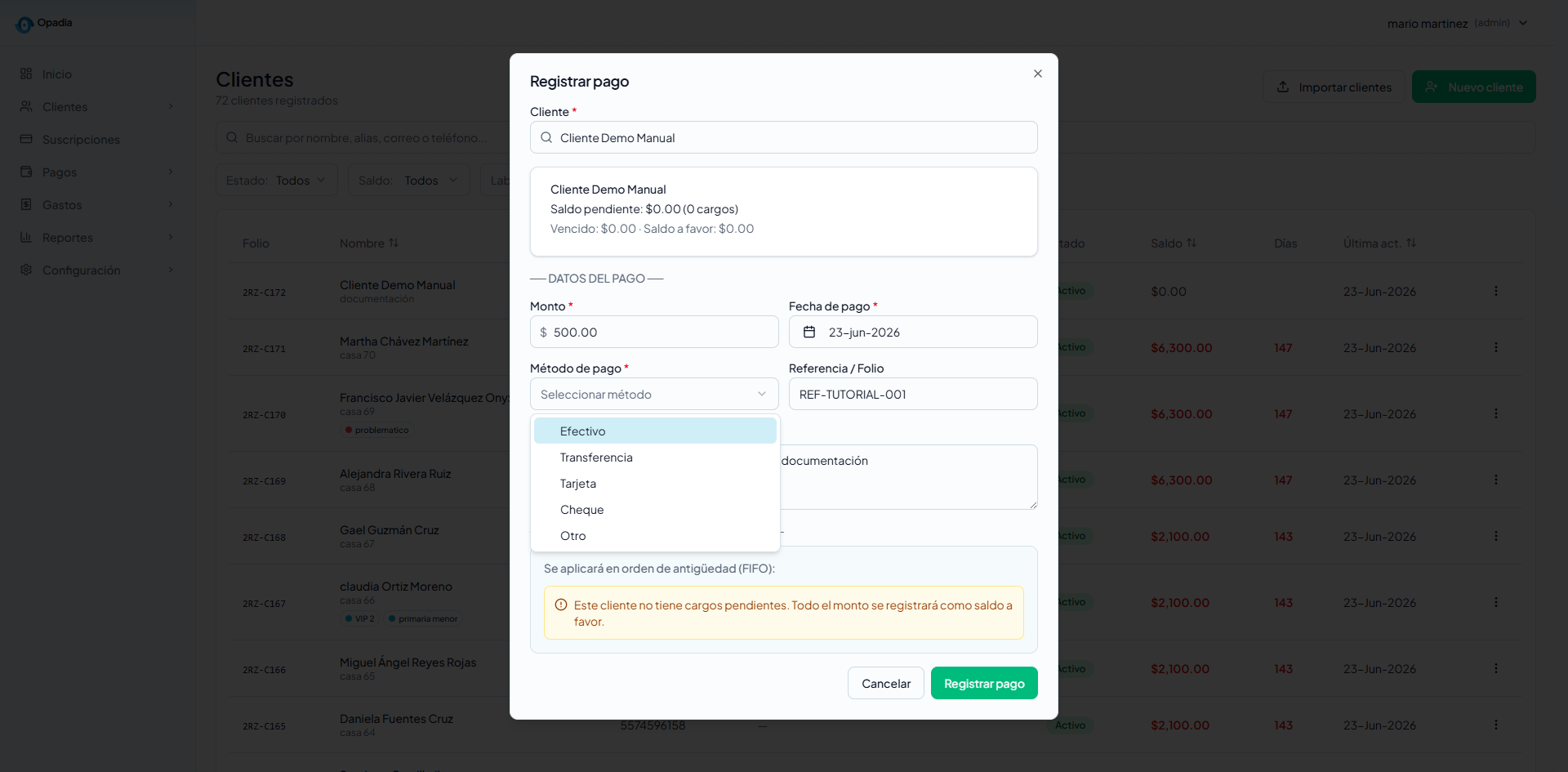
Task: Click the Configuración gear icon
Action: pyautogui.click(x=26, y=270)
